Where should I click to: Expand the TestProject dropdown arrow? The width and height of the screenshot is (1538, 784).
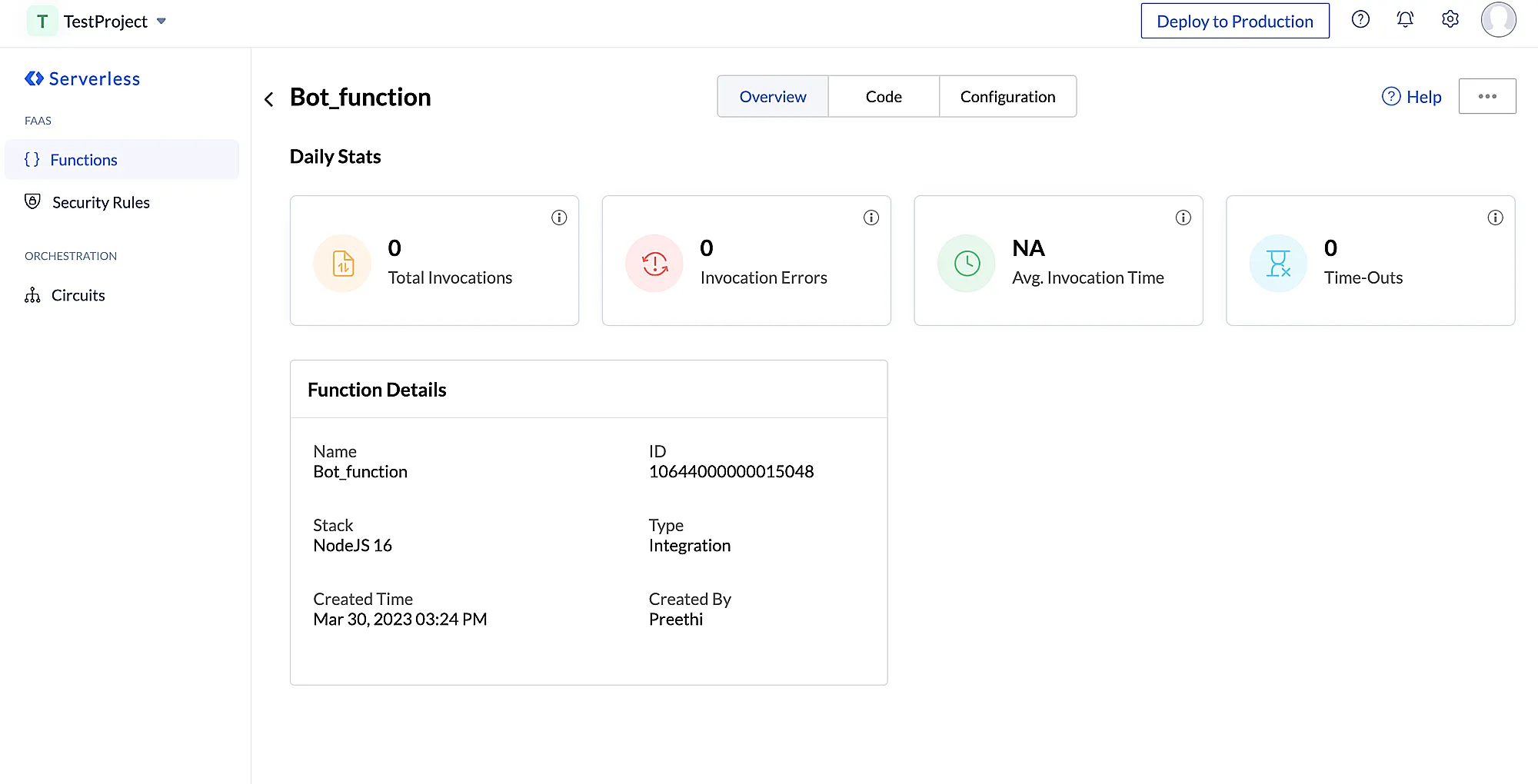click(161, 22)
